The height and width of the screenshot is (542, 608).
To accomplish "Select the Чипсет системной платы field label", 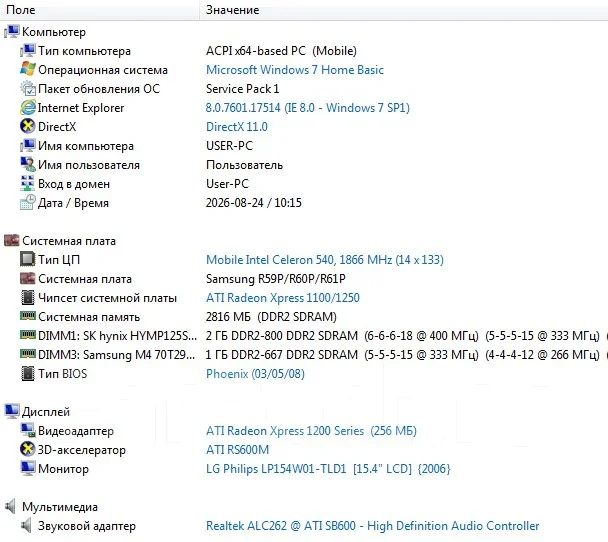I will (107, 298).
